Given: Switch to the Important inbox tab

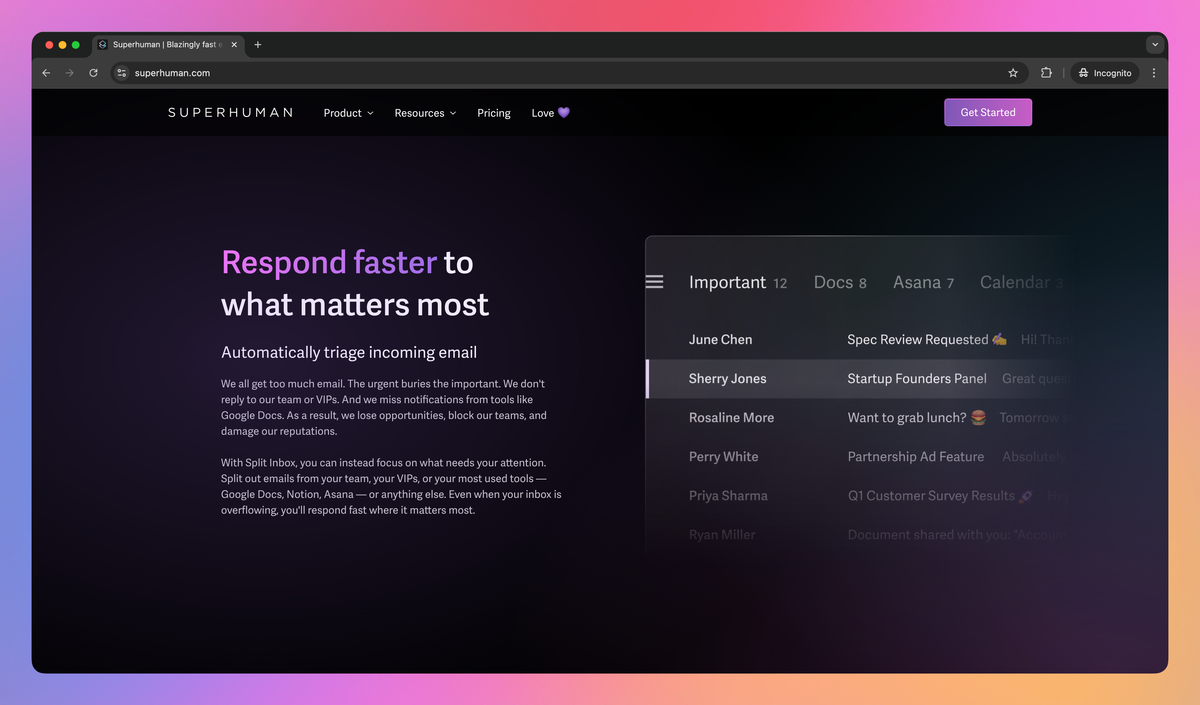Looking at the screenshot, I should [x=738, y=282].
